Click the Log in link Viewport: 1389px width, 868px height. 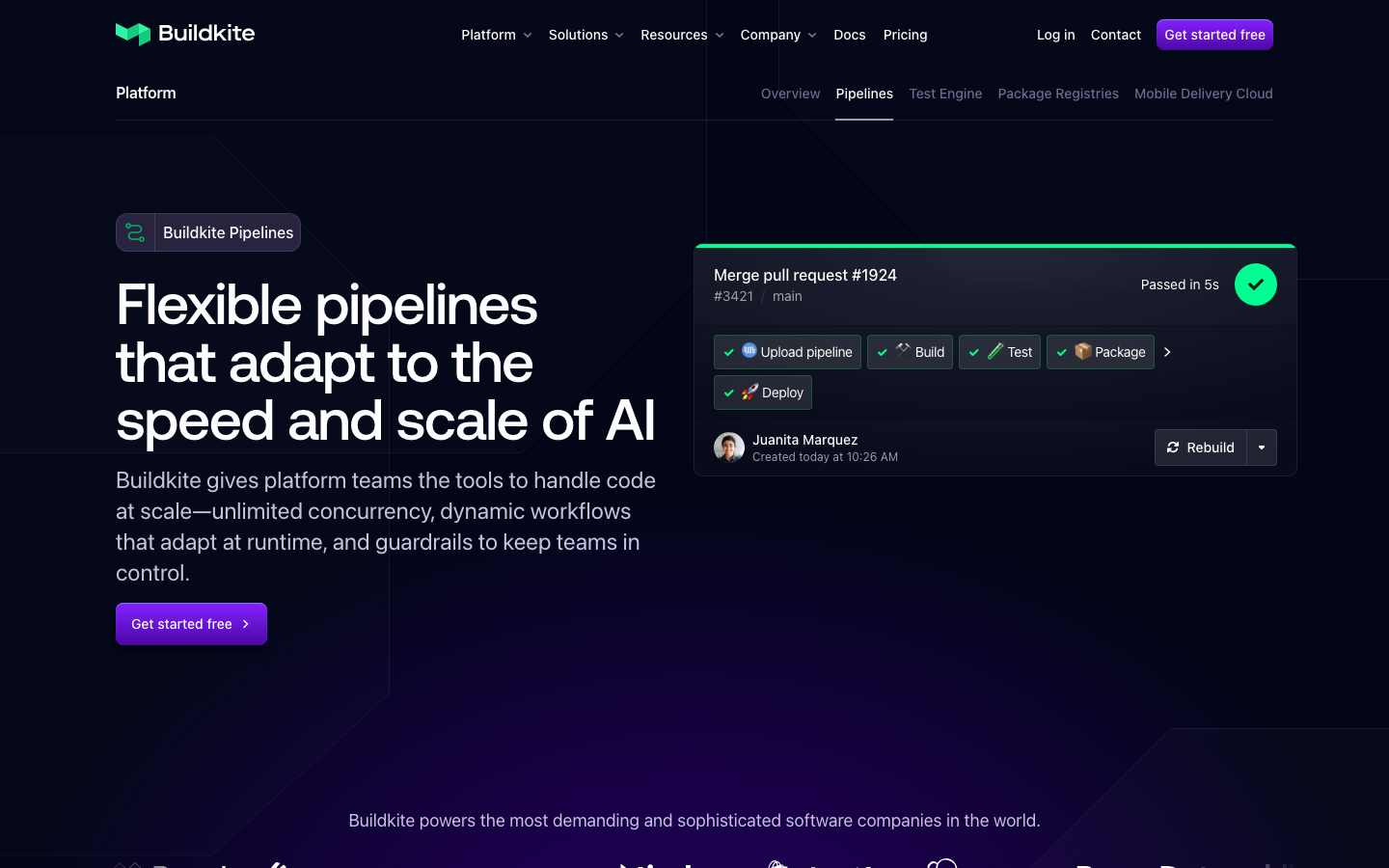pos(1056,35)
